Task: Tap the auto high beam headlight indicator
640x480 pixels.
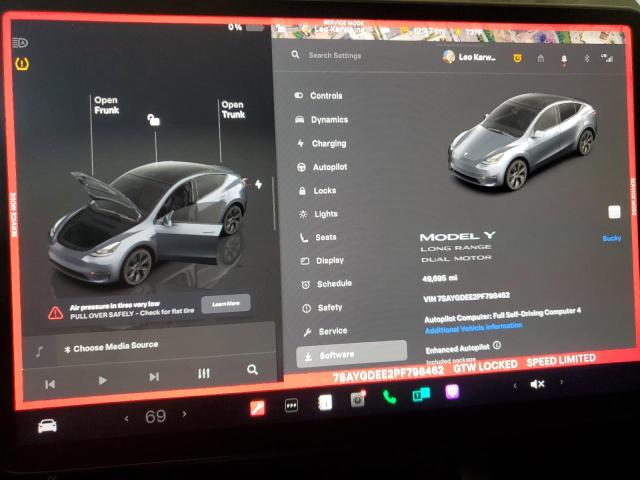Action: click(x=20, y=42)
